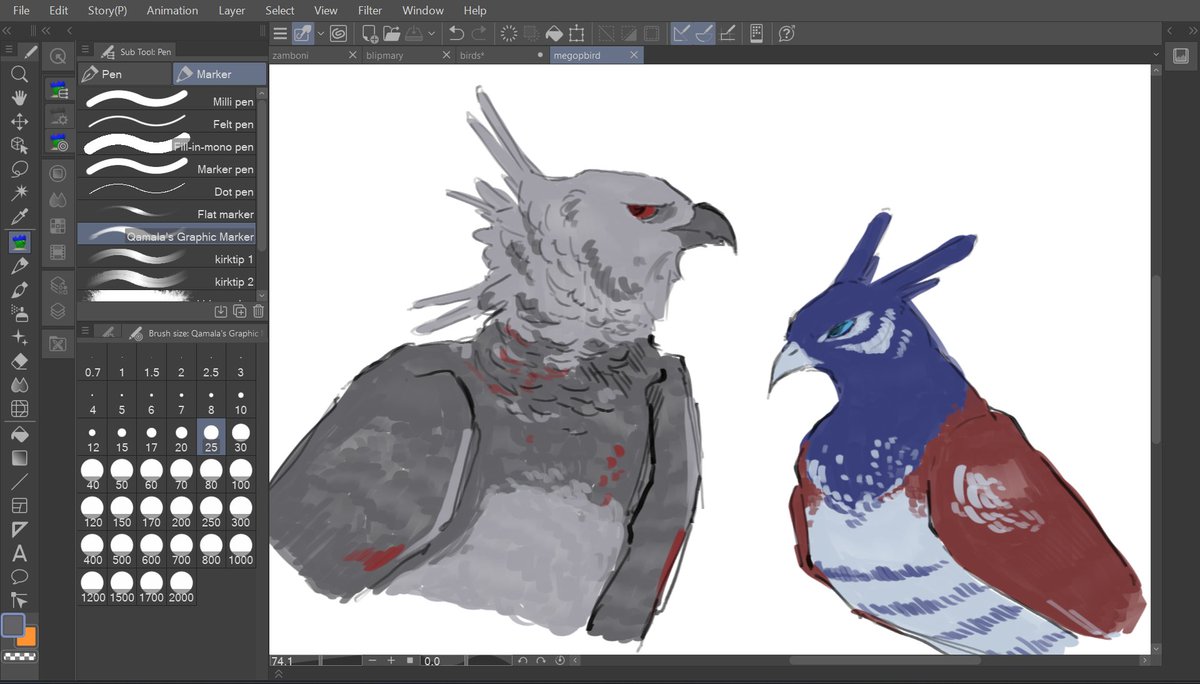Duplicate the sub tool icon
Image resolution: width=1200 pixels, height=684 pixels.
click(x=240, y=311)
